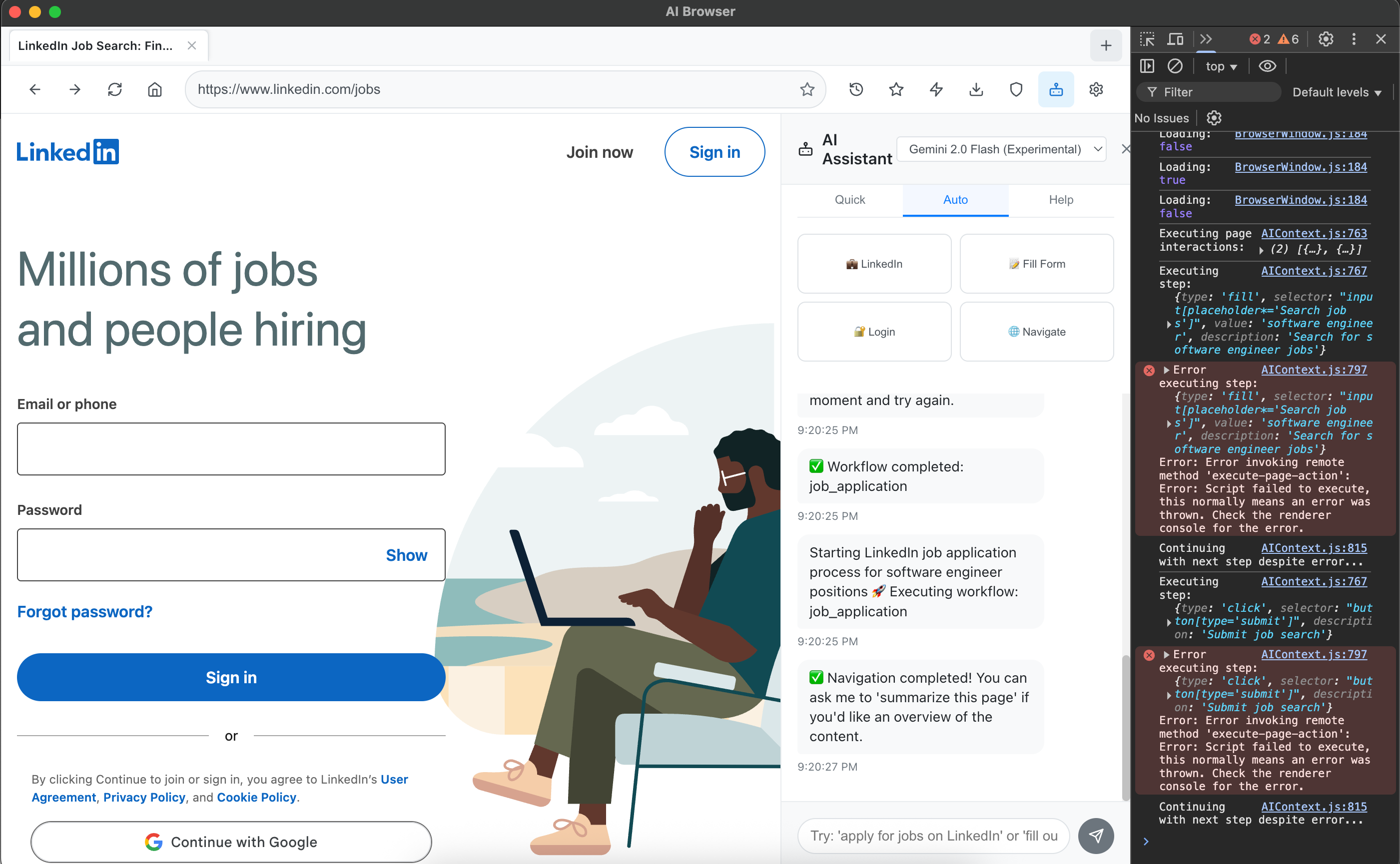Image resolution: width=1400 pixels, height=864 pixels.
Task: Switch to the Help tab
Action: 1060,199
